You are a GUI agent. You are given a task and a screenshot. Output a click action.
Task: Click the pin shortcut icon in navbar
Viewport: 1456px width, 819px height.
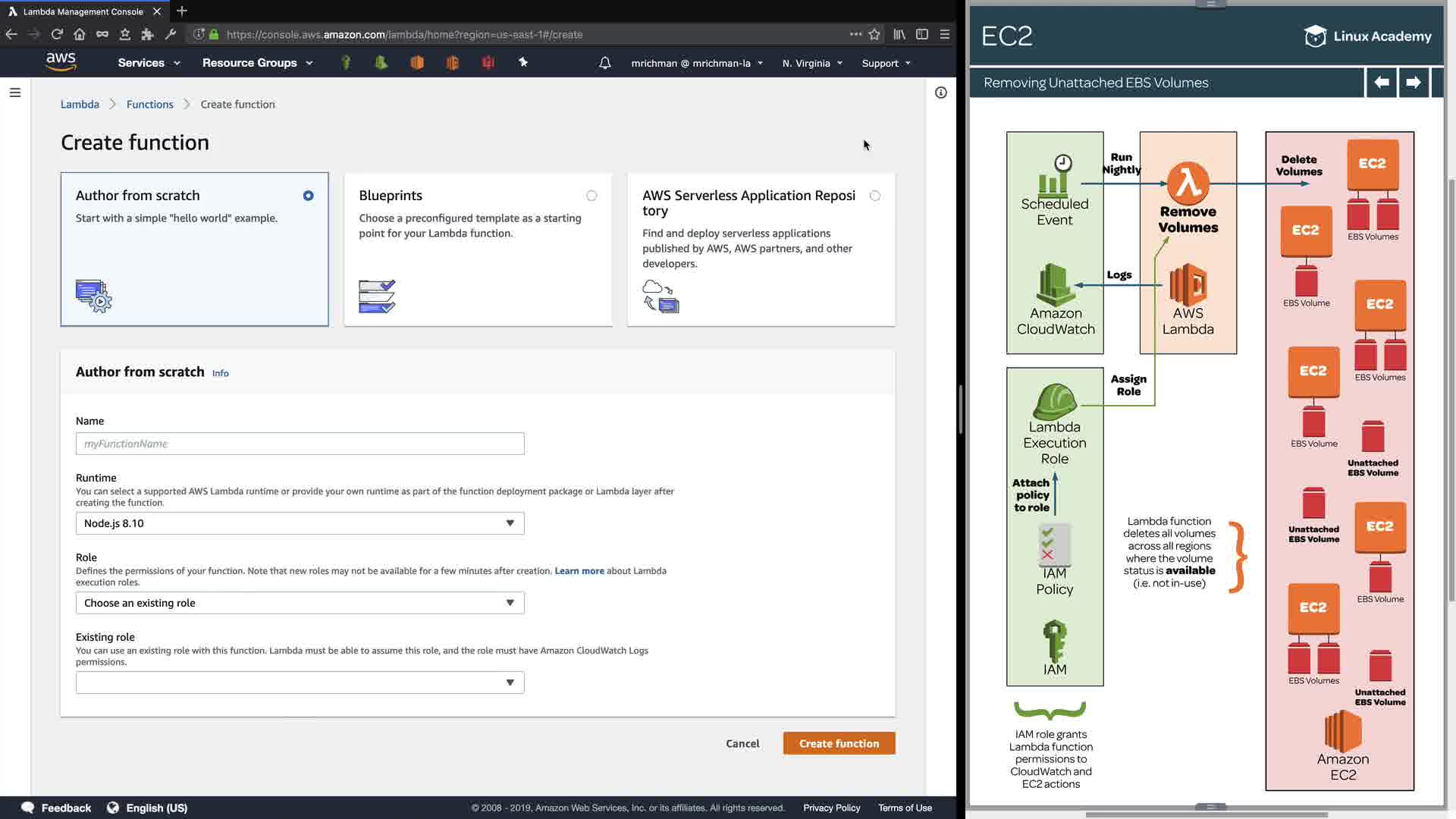[523, 62]
